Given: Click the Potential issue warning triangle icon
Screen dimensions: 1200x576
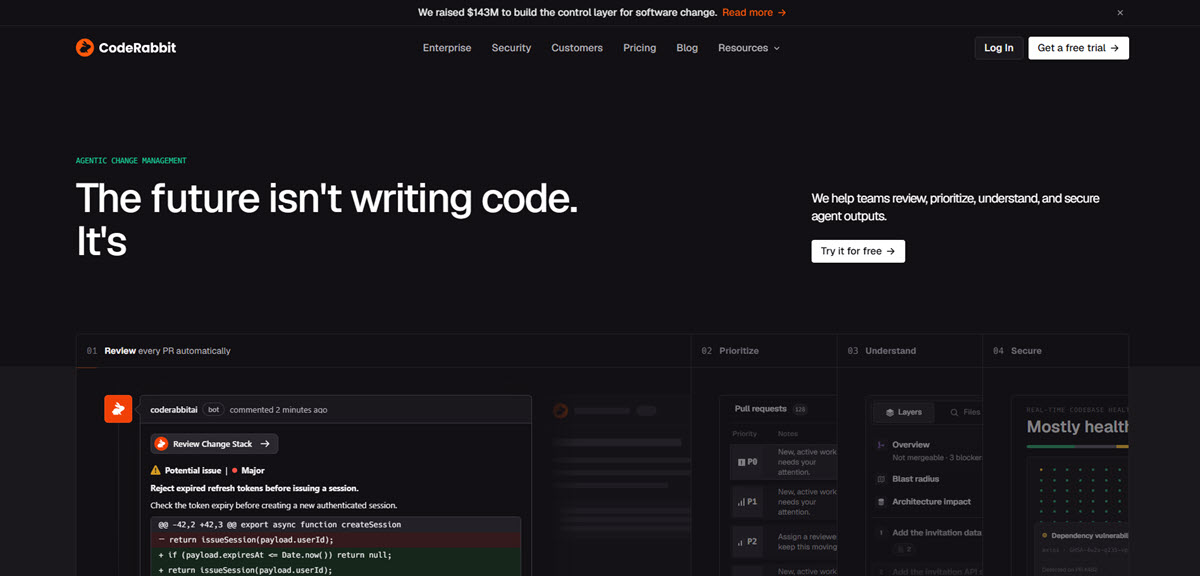Looking at the screenshot, I should [155, 470].
